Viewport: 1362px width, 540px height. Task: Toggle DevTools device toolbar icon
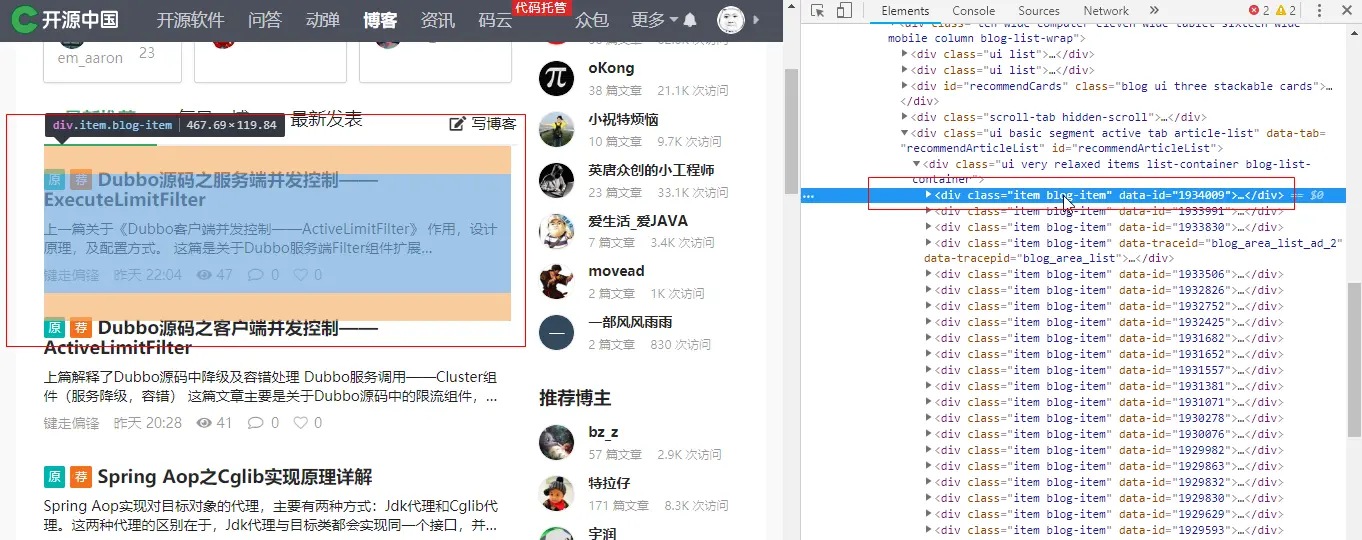[x=844, y=11]
